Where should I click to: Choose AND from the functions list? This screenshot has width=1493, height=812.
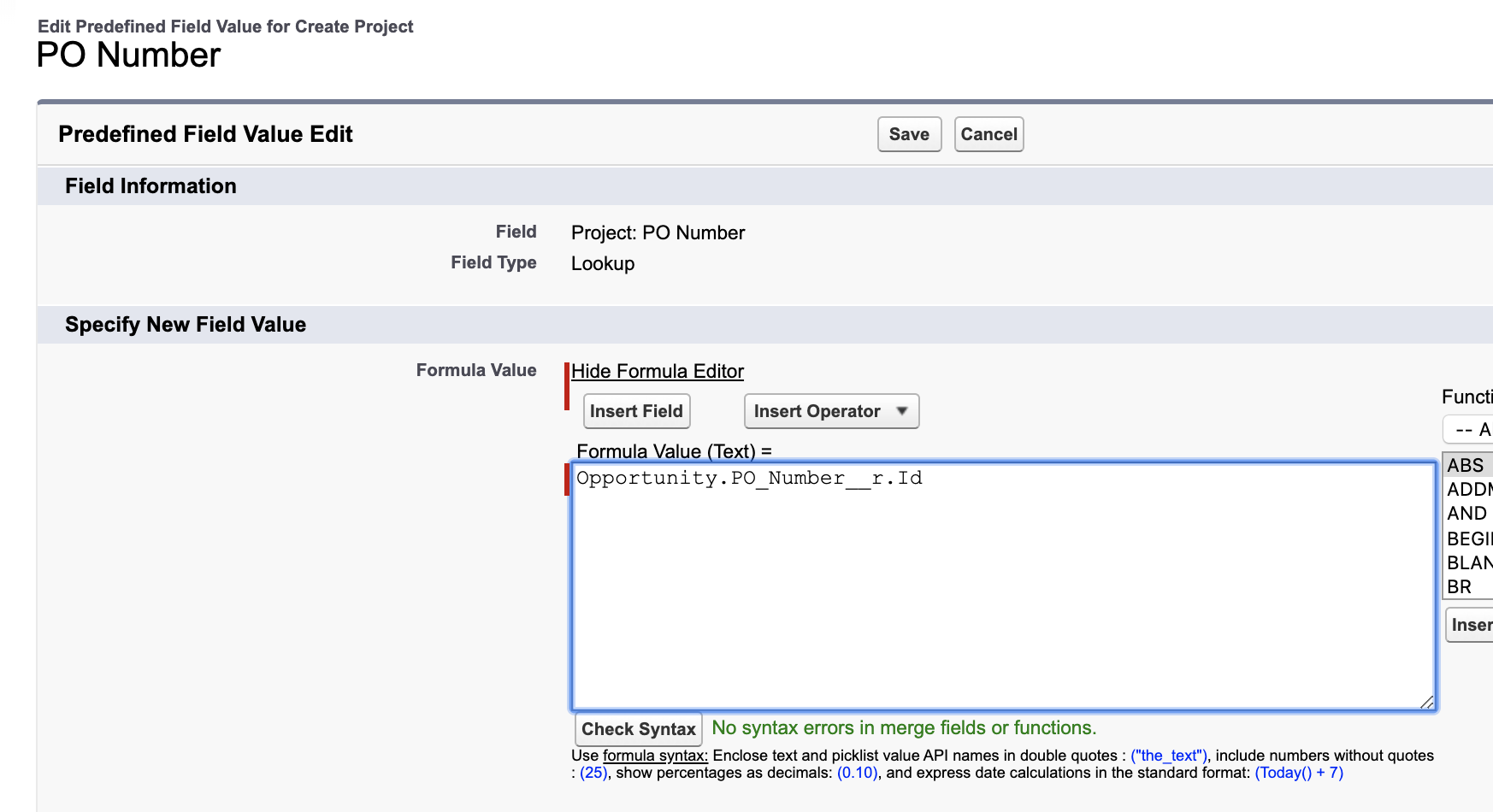tap(1467, 514)
